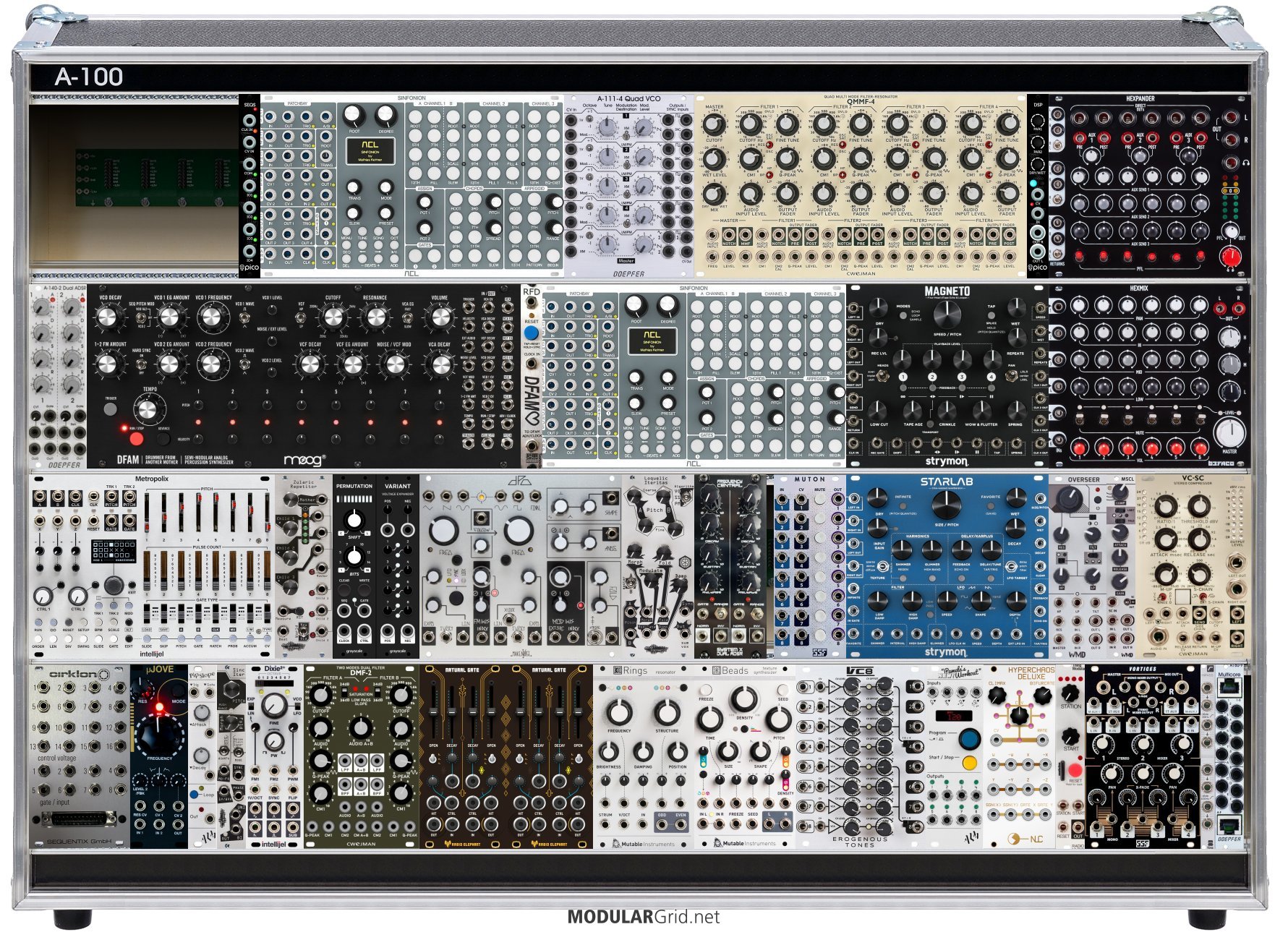Screen dimensions: 1288x932
Task: Adjust the large Master knob on Hexmix
Action: point(1229,432)
